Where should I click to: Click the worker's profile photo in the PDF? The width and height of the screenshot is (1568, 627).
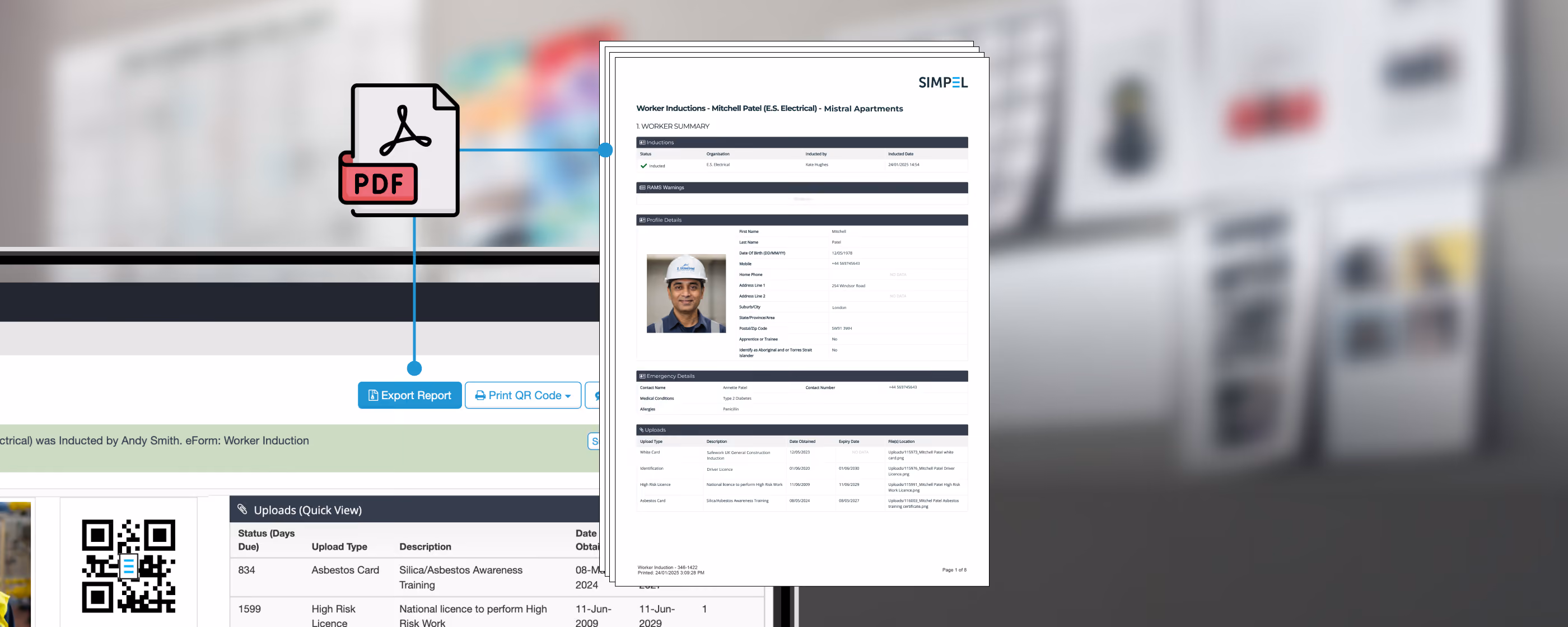tap(686, 293)
